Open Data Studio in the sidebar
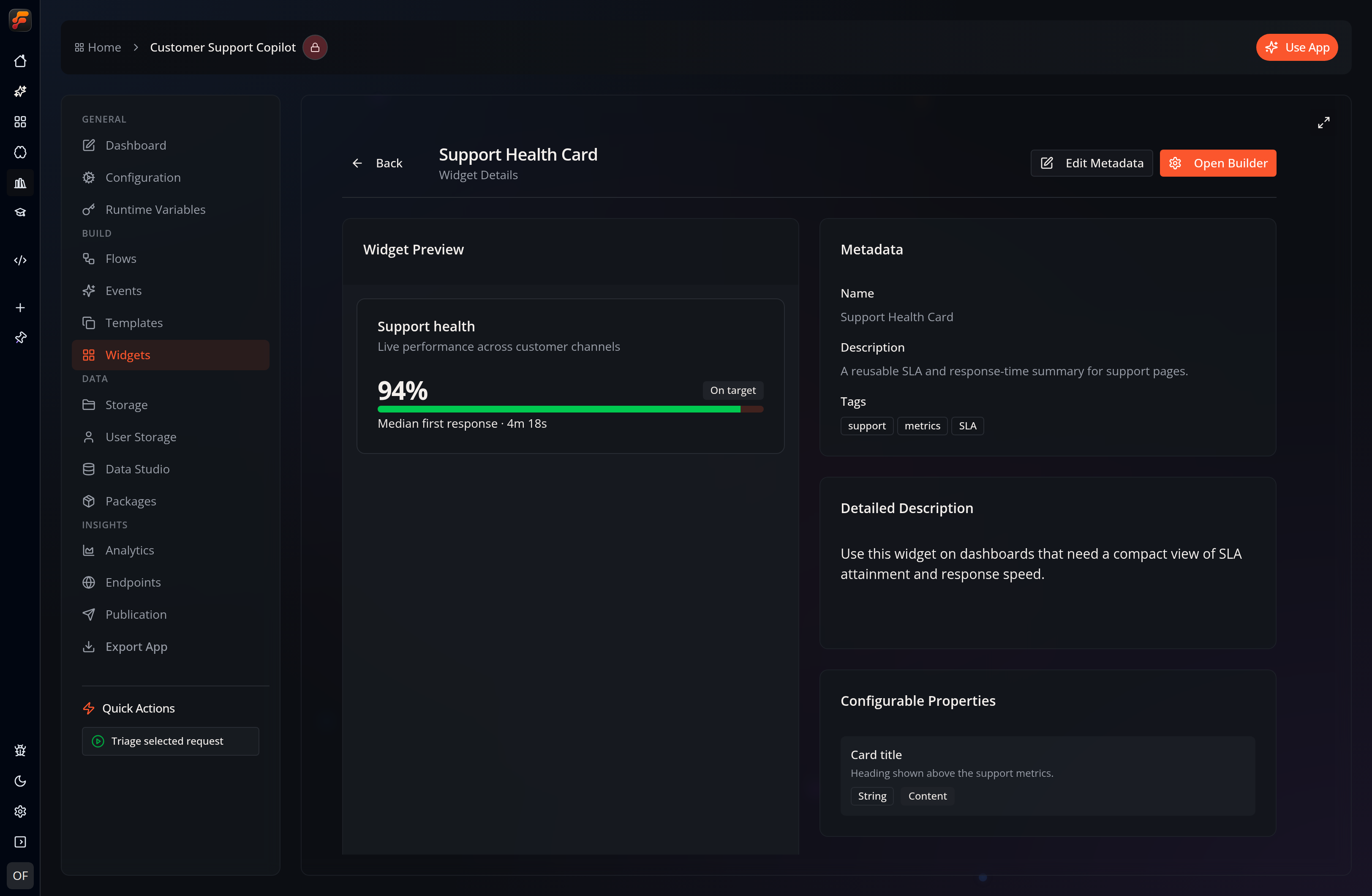1372x896 pixels. (171, 469)
